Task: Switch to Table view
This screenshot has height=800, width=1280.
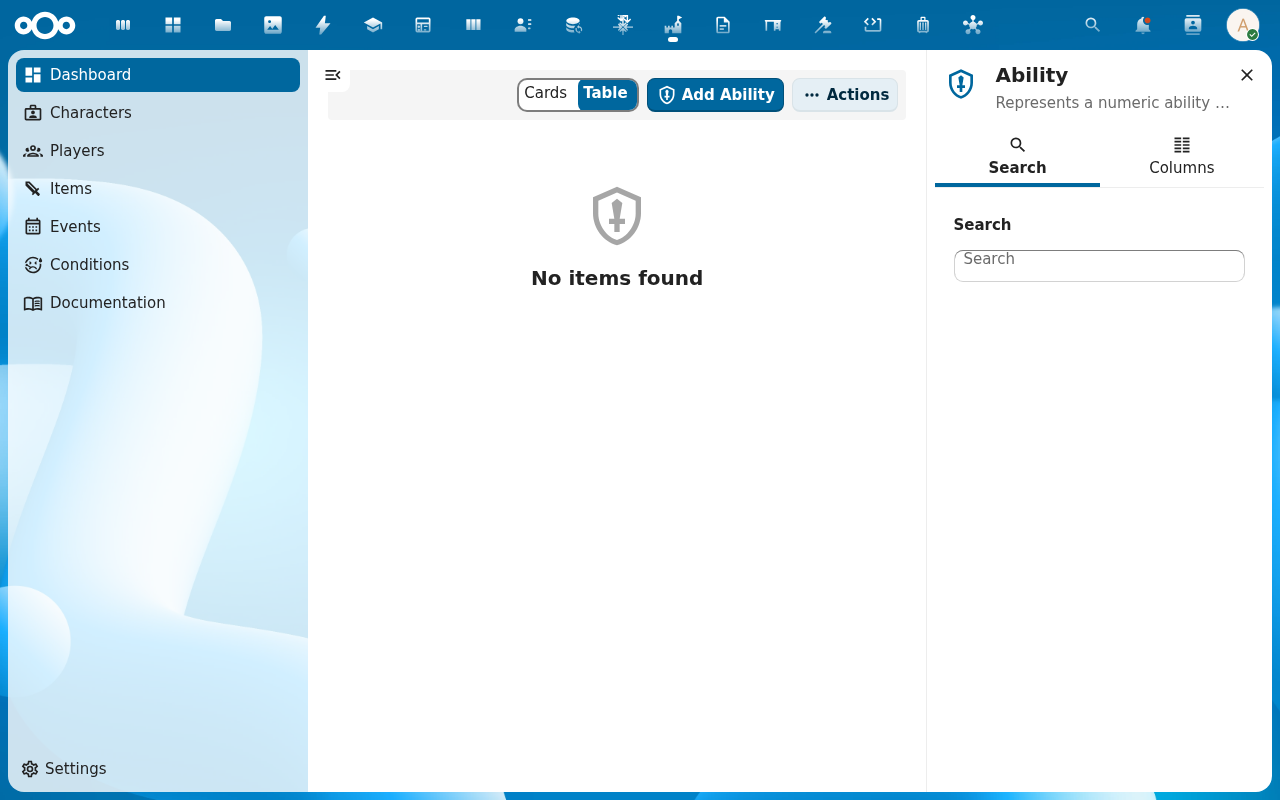Action: click(x=606, y=94)
